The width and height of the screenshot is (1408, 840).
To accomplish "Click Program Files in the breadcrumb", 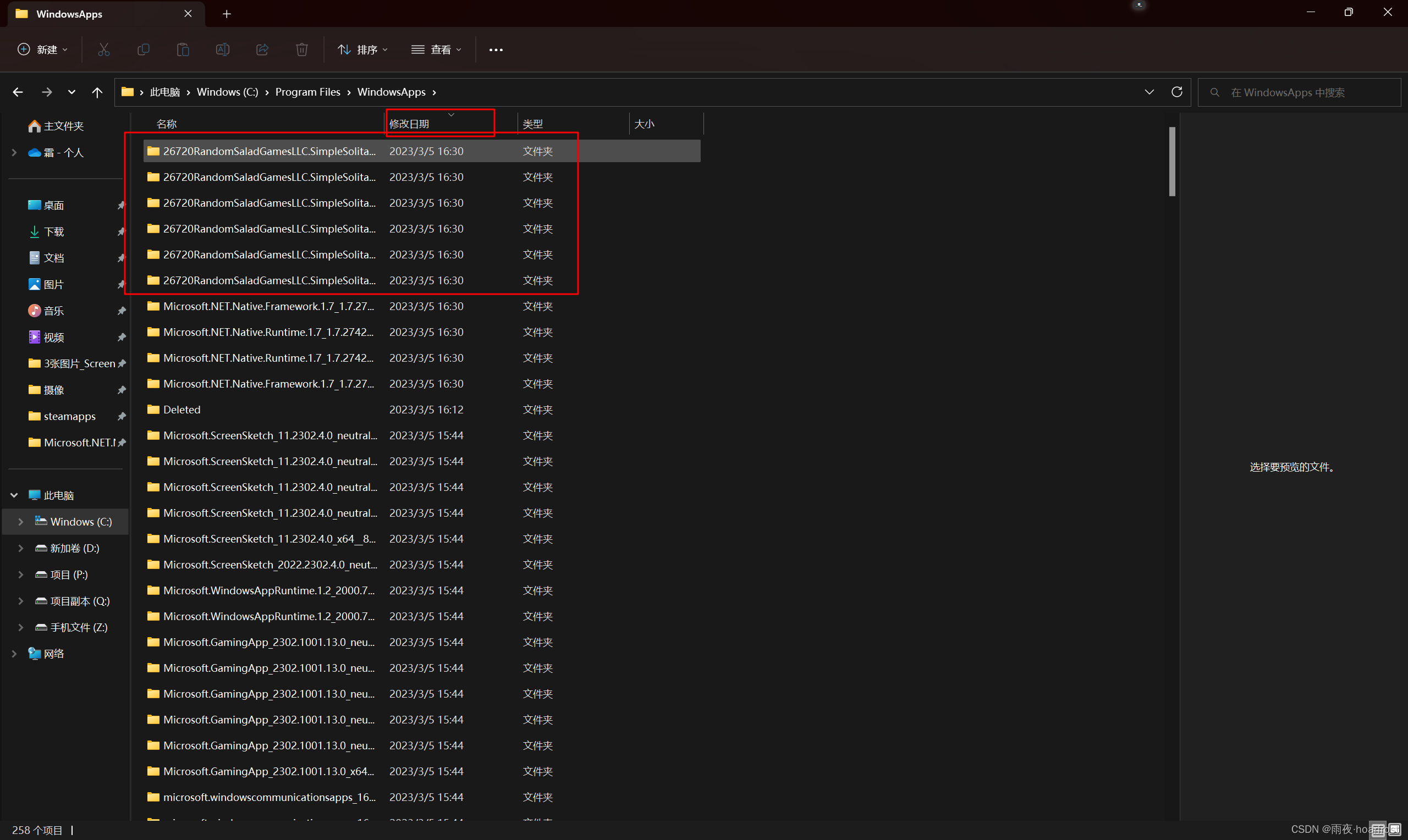I will click(x=308, y=92).
